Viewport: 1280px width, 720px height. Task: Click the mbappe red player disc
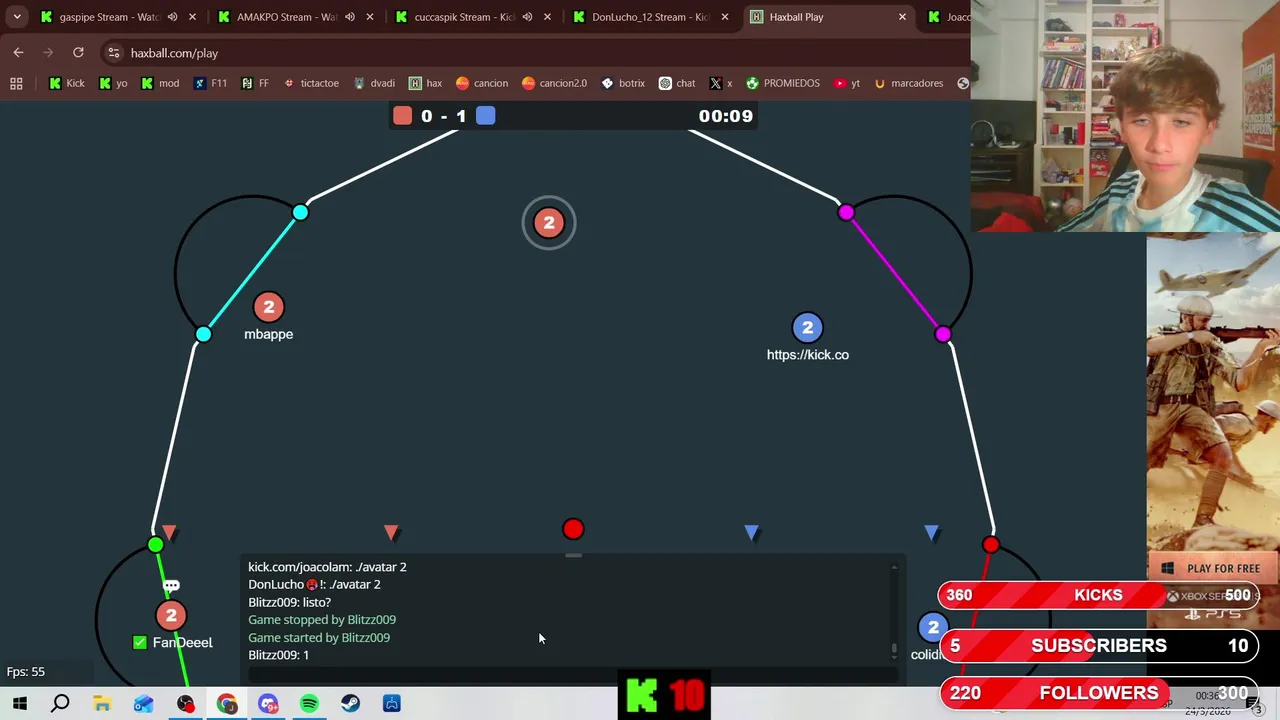coord(268,307)
